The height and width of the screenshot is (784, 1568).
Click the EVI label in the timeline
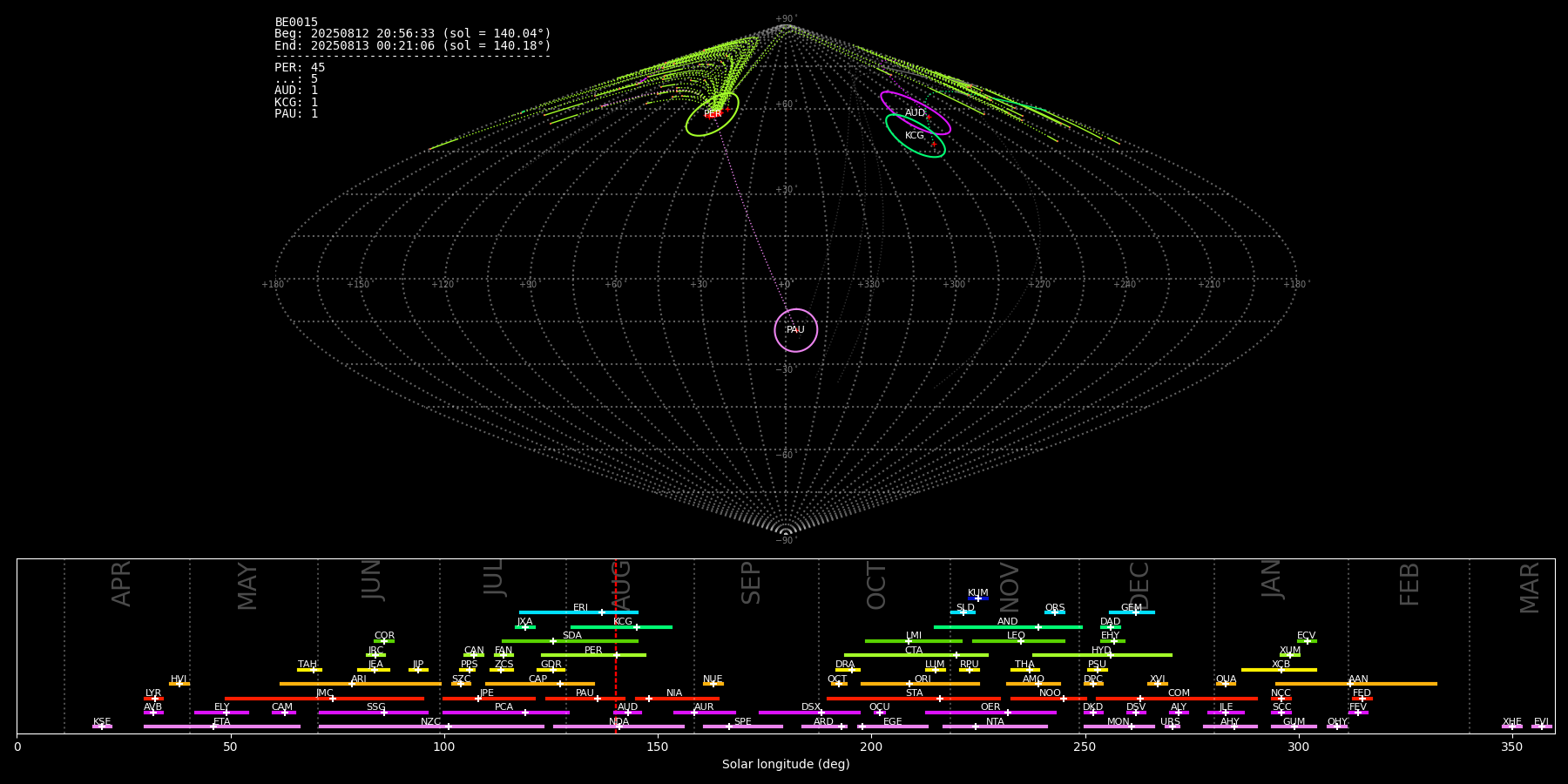click(x=1541, y=722)
